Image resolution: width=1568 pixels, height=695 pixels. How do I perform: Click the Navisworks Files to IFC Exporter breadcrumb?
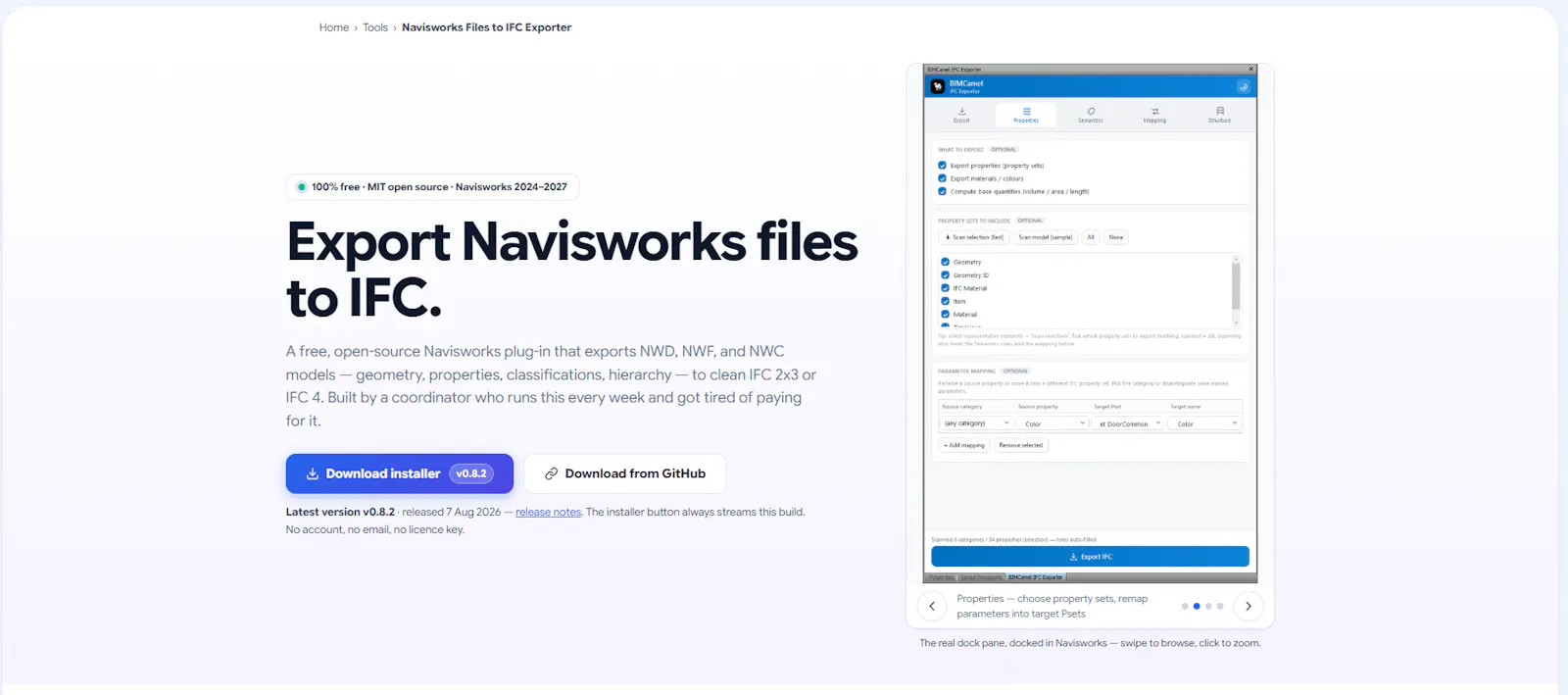click(486, 27)
